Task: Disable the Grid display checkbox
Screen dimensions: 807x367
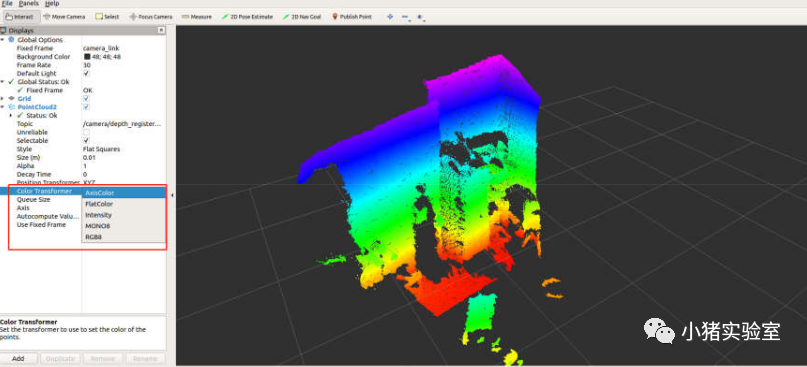Action: (x=86, y=98)
